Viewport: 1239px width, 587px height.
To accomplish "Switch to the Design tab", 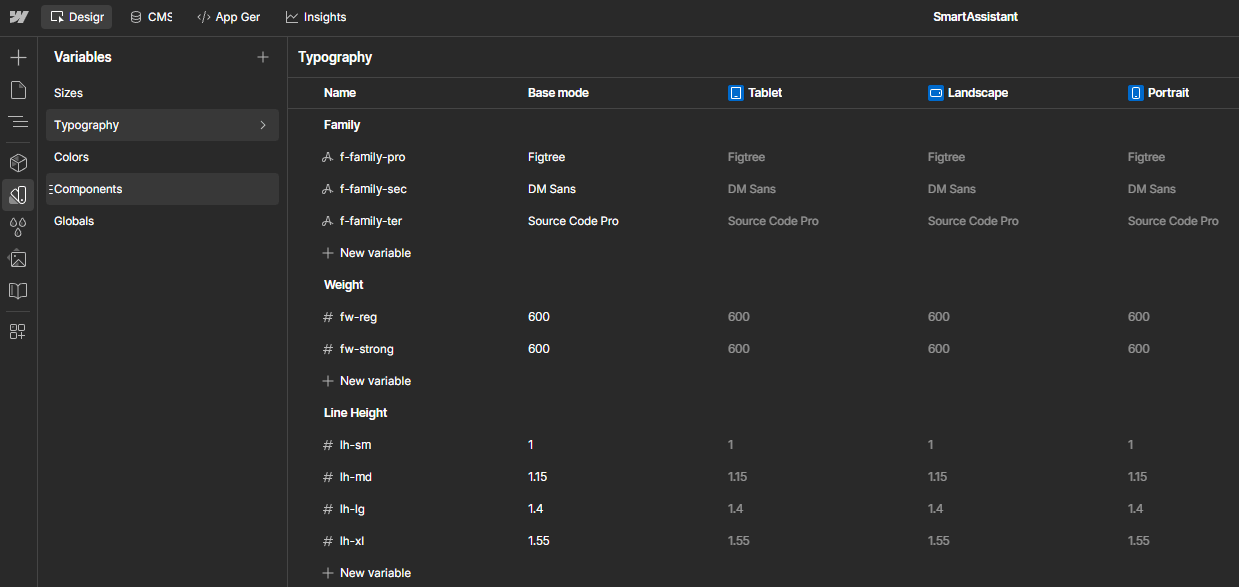I will [x=77, y=17].
